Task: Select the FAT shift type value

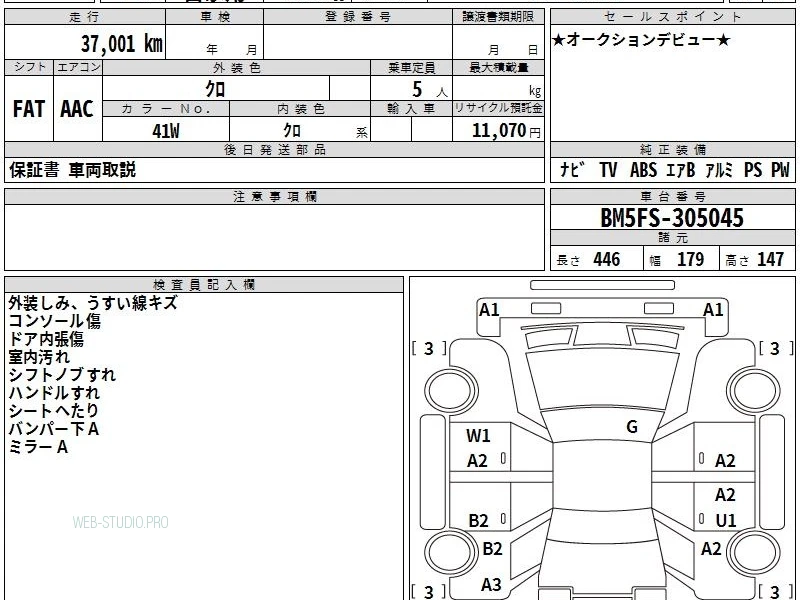Action: point(29,109)
